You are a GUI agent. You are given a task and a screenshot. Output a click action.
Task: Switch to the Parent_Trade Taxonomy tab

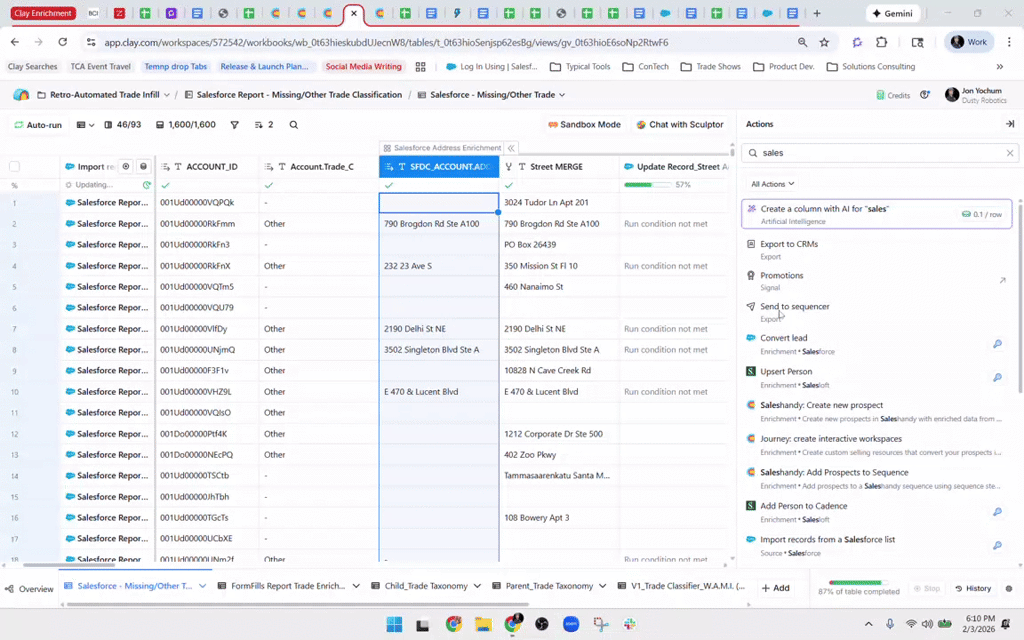[x=549, y=587]
